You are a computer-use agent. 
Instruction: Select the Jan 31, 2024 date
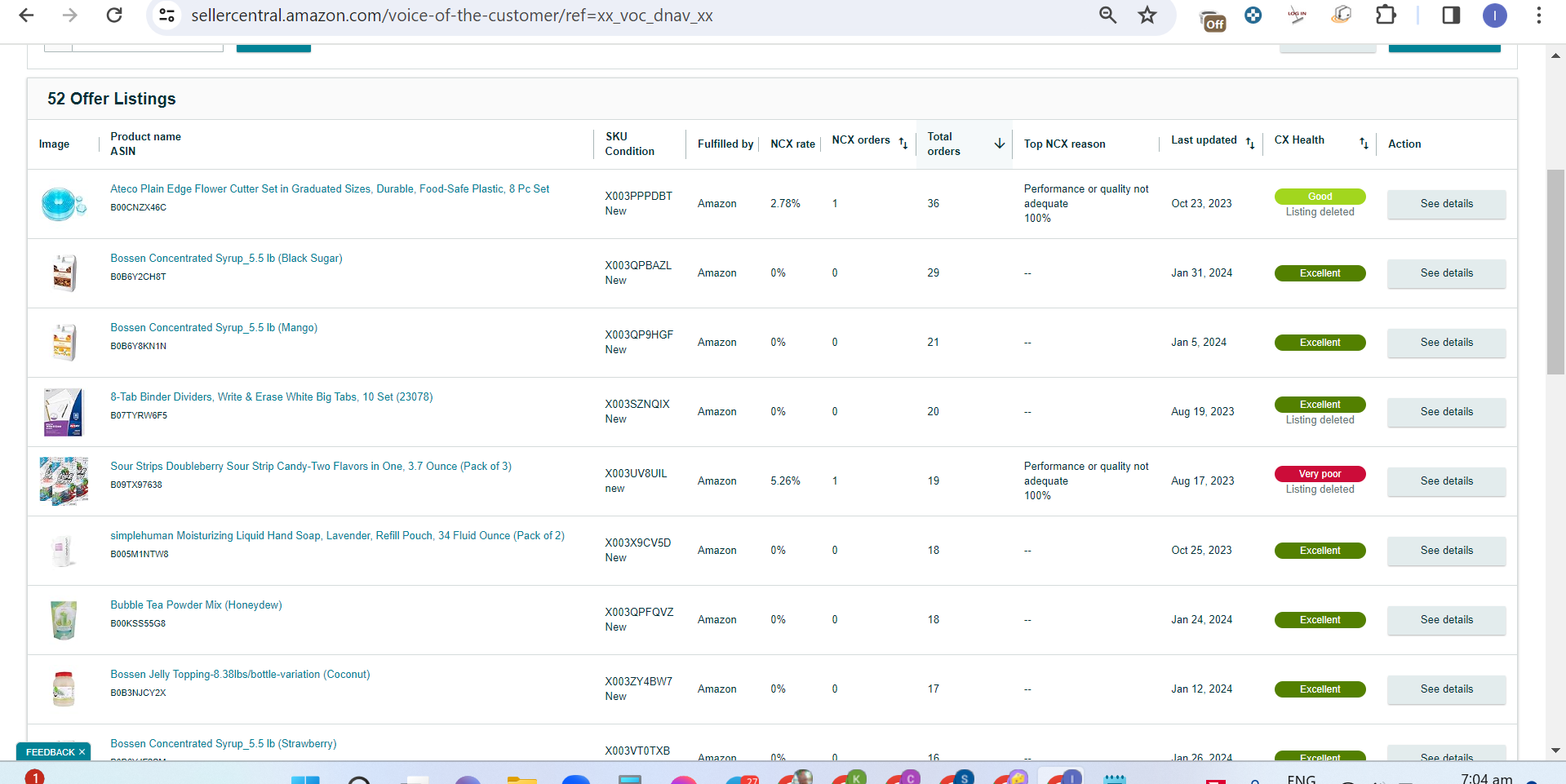click(x=1201, y=273)
